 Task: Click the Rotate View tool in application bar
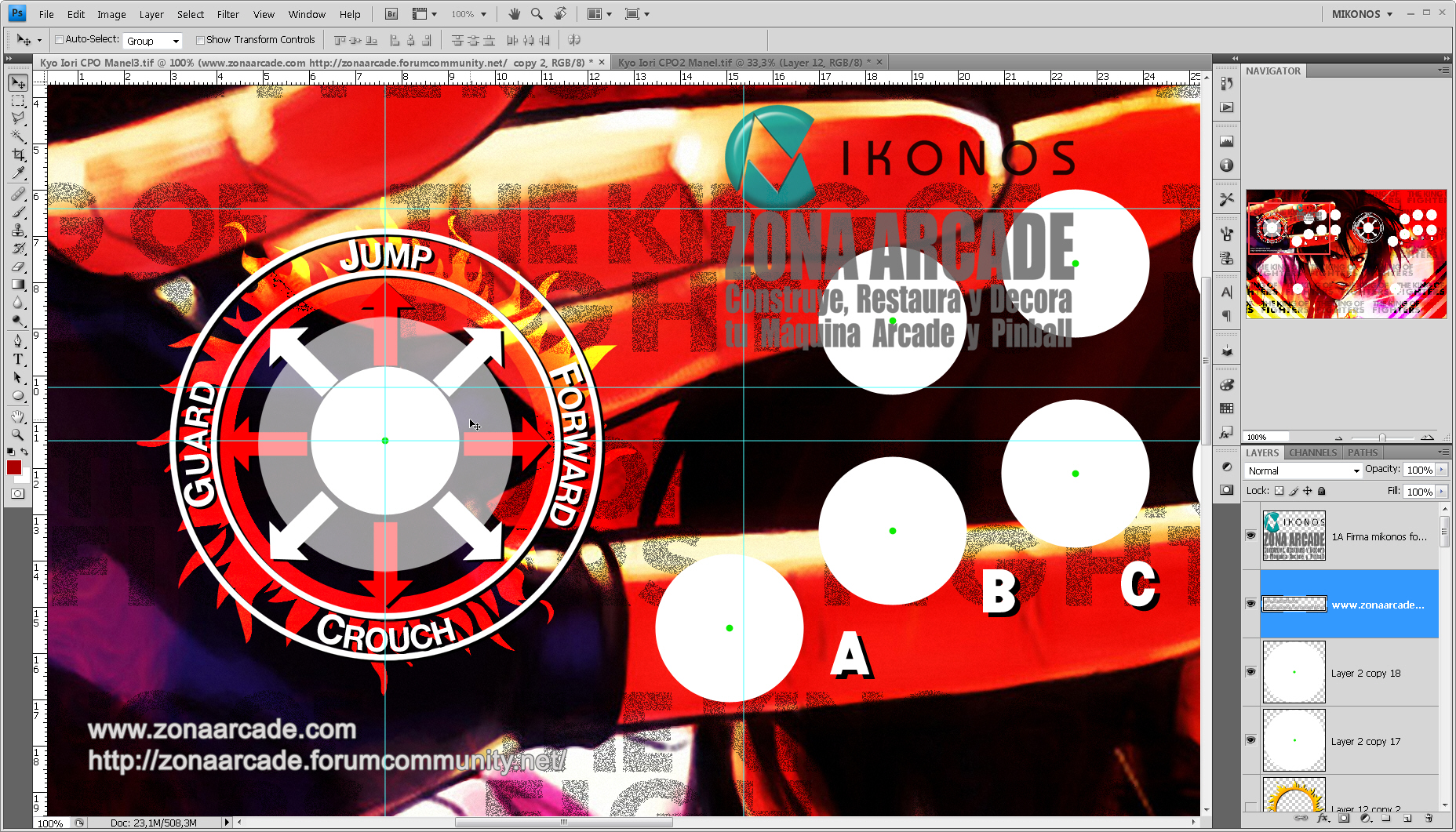tap(560, 14)
